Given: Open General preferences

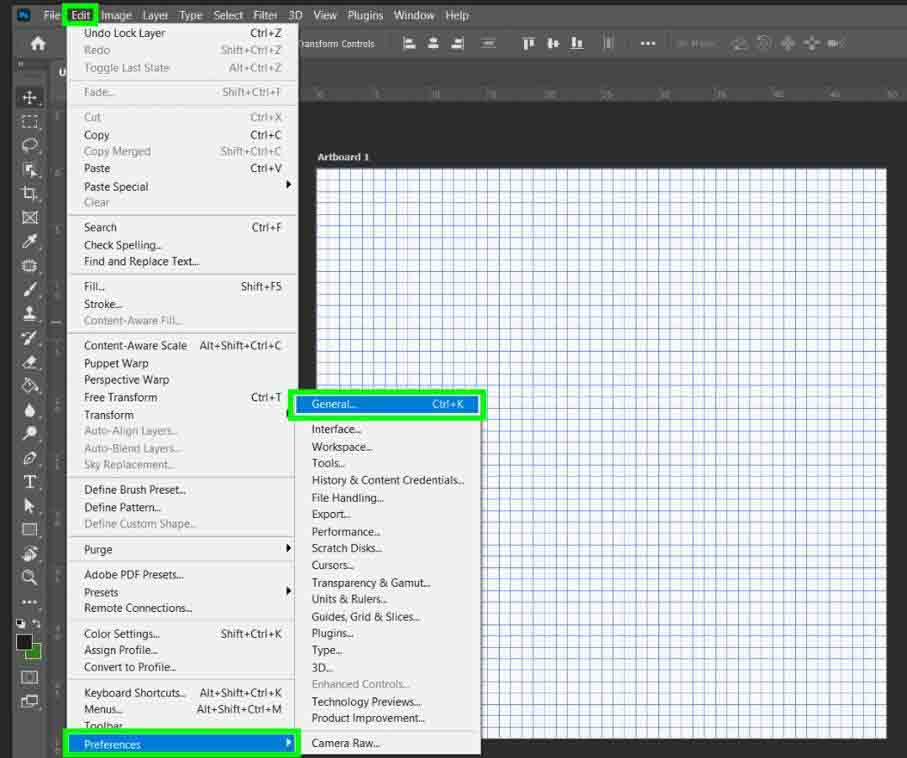Looking at the screenshot, I should [x=387, y=404].
